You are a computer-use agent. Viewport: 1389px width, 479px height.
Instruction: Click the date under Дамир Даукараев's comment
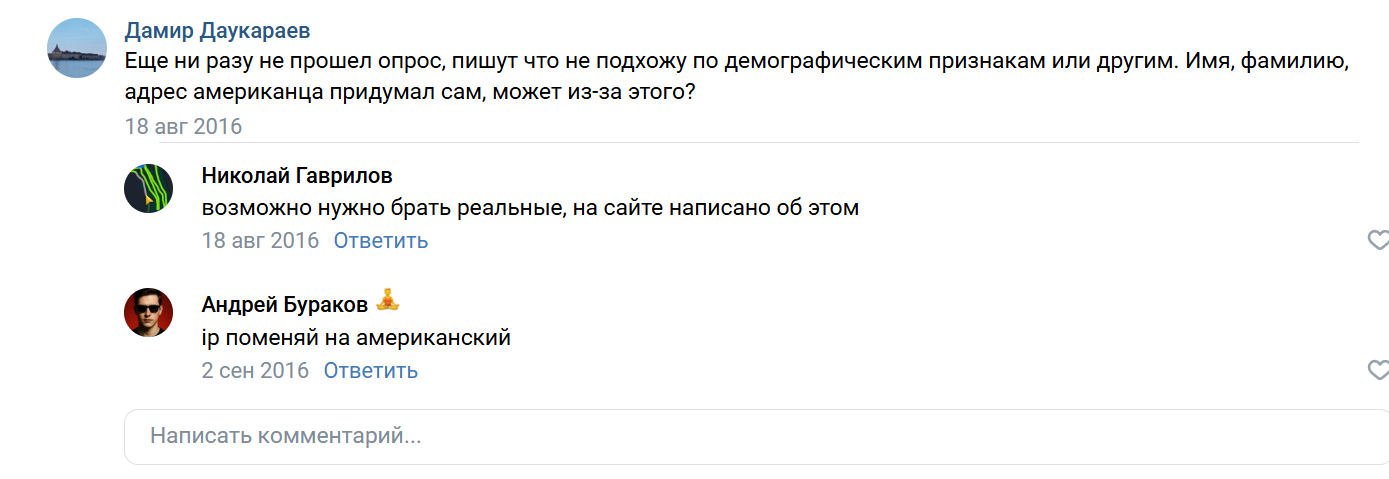click(x=183, y=127)
